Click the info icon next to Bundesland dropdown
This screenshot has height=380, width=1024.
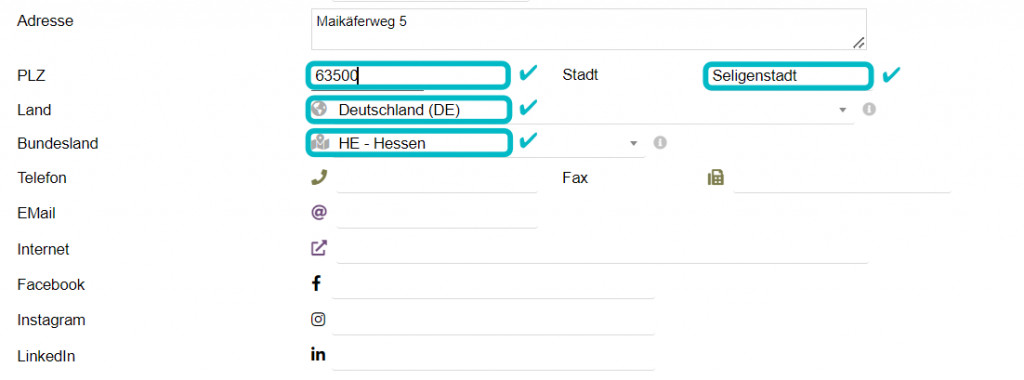660,142
